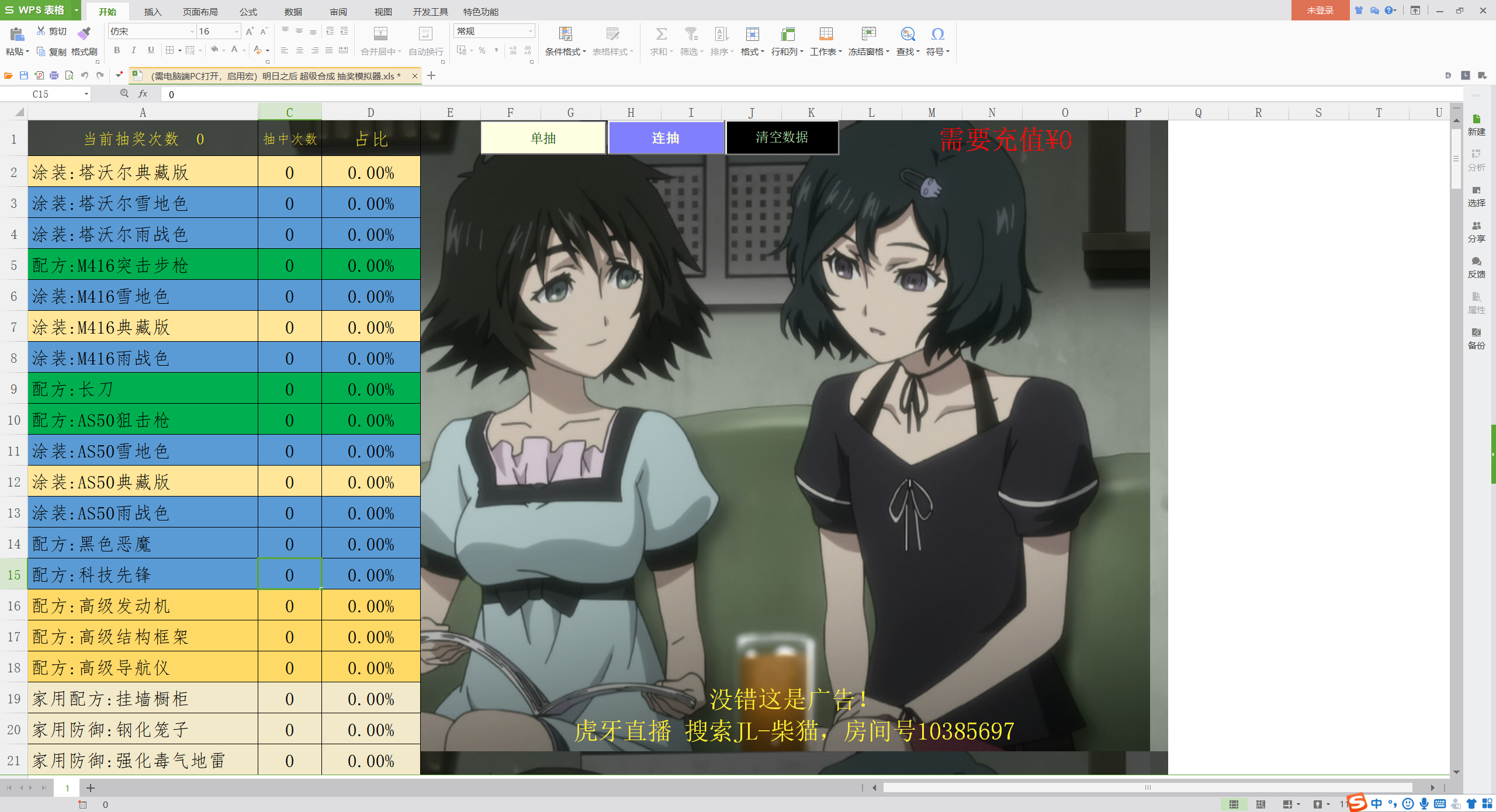This screenshot has height=812, width=1496.
Task: Toggle Bold formatting
Action: tap(117, 50)
